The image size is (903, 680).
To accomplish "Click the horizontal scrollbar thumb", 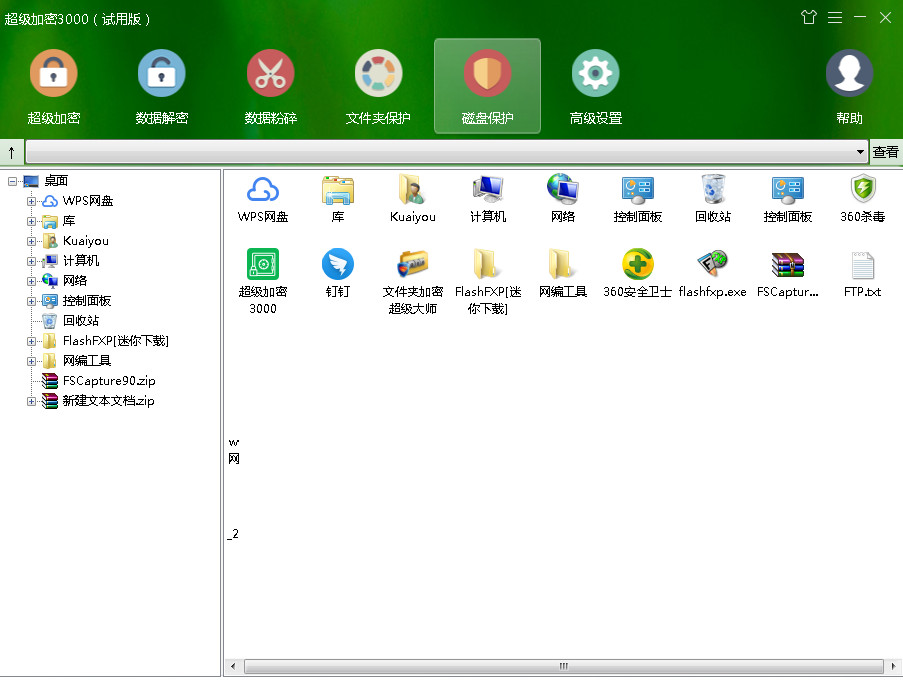I will tap(564, 666).
